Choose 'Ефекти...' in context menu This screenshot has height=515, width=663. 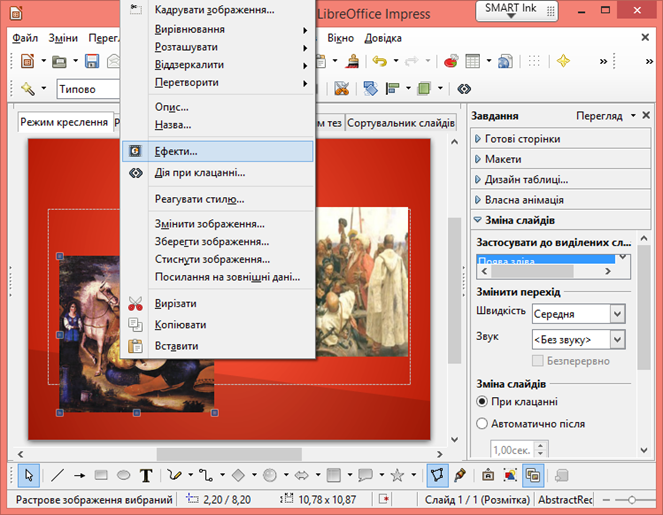click(217, 151)
